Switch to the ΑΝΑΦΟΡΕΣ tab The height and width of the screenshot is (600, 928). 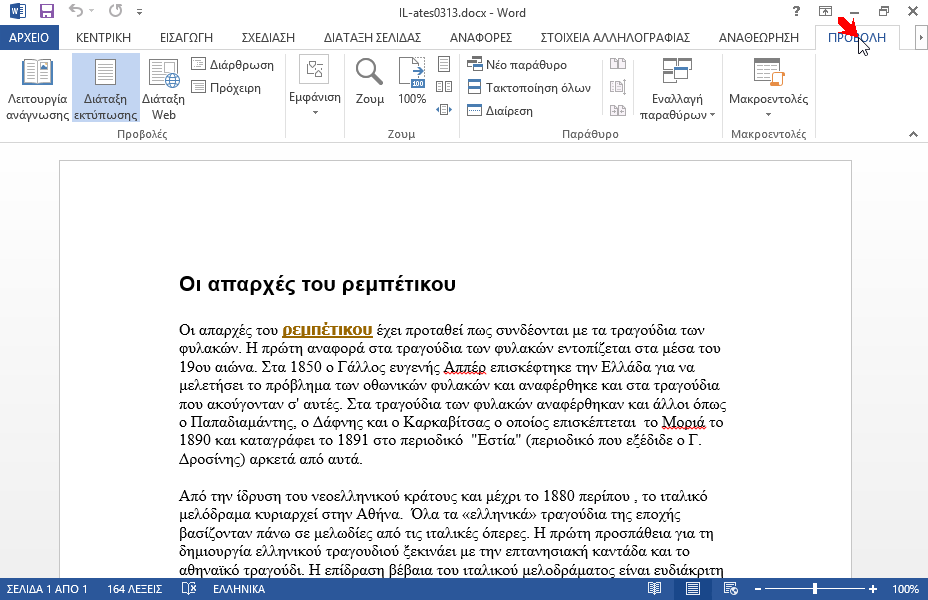point(481,37)
